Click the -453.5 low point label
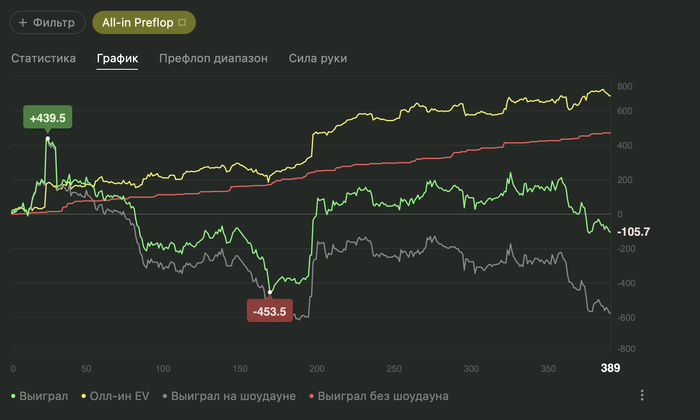The image size is (700, 420). [x=269, y=311]
